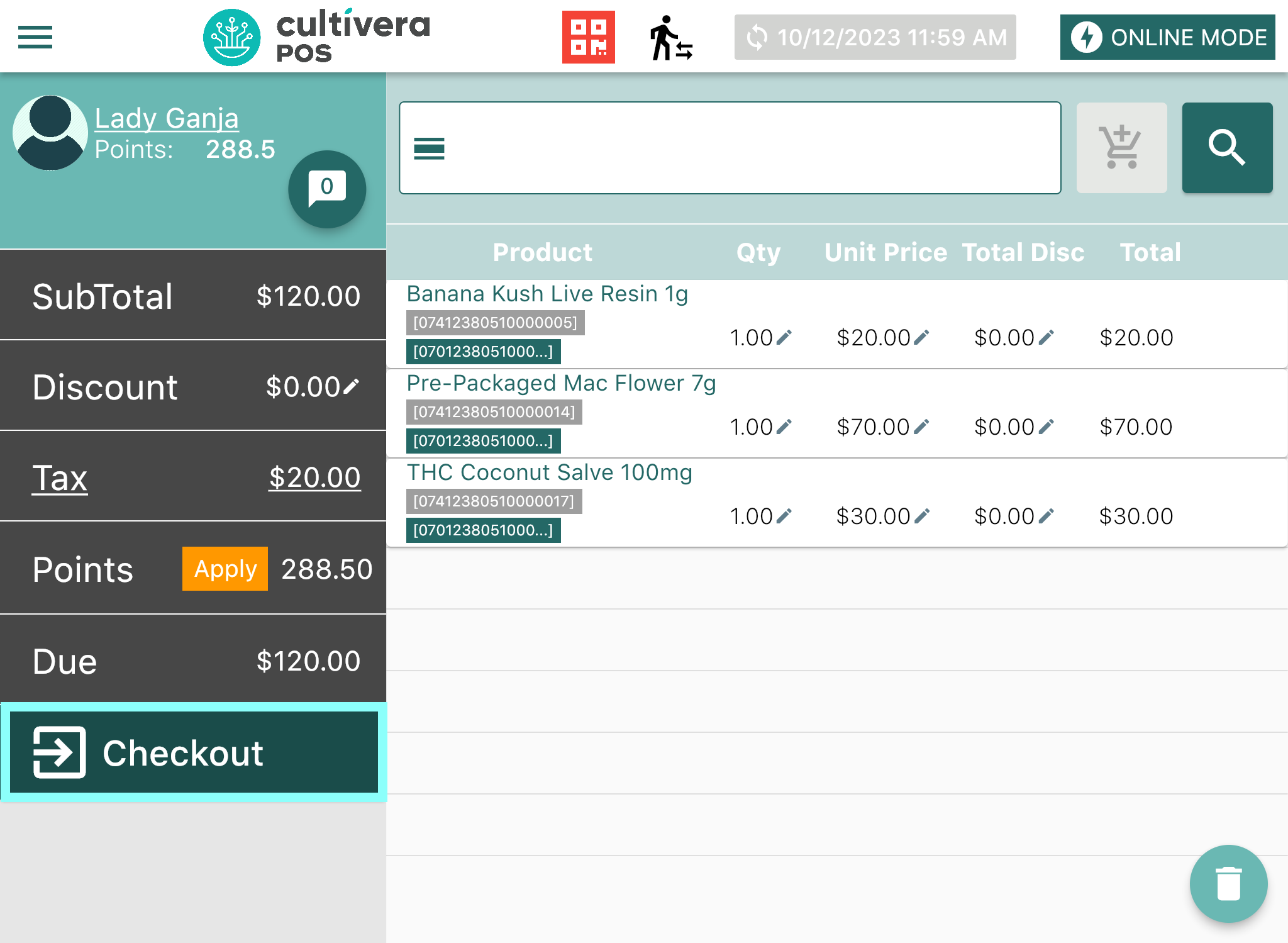The height and width of the screenshot is (943, 1288).
Task: Open customer notes bubble showing 0
Action: point(327,189)
